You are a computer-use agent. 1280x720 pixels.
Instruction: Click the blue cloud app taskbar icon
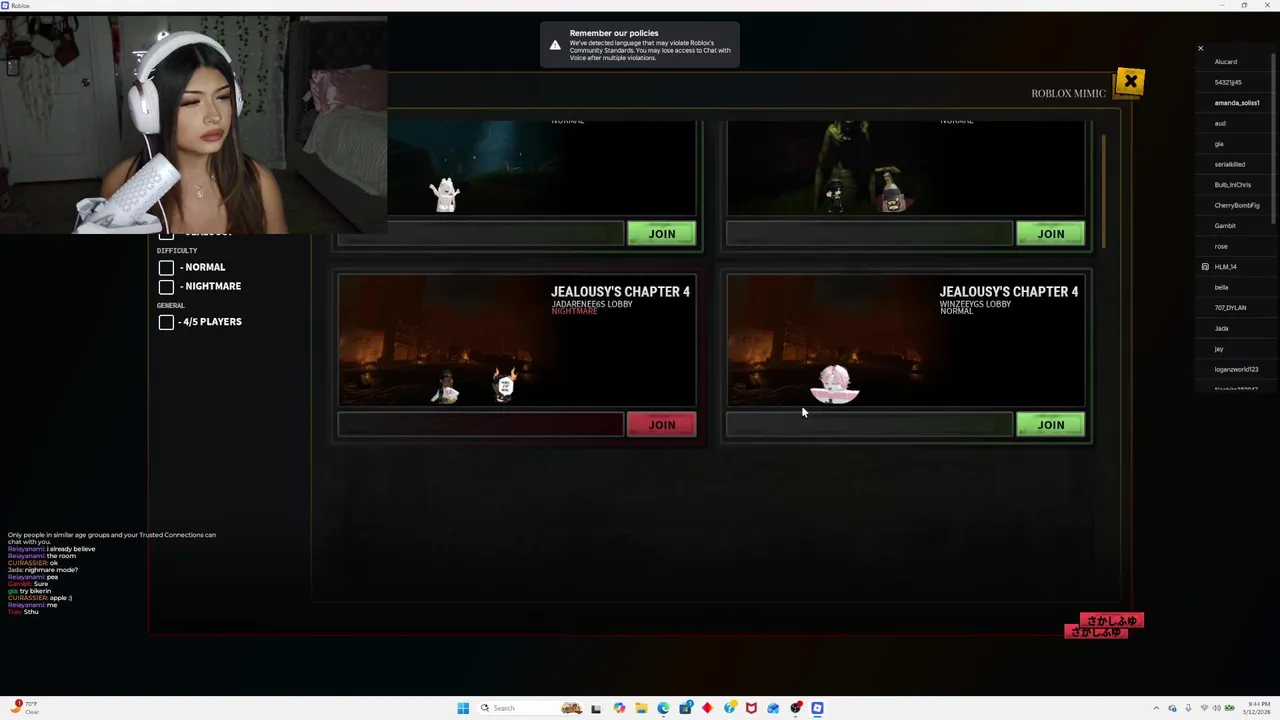[x=773, y=708]
